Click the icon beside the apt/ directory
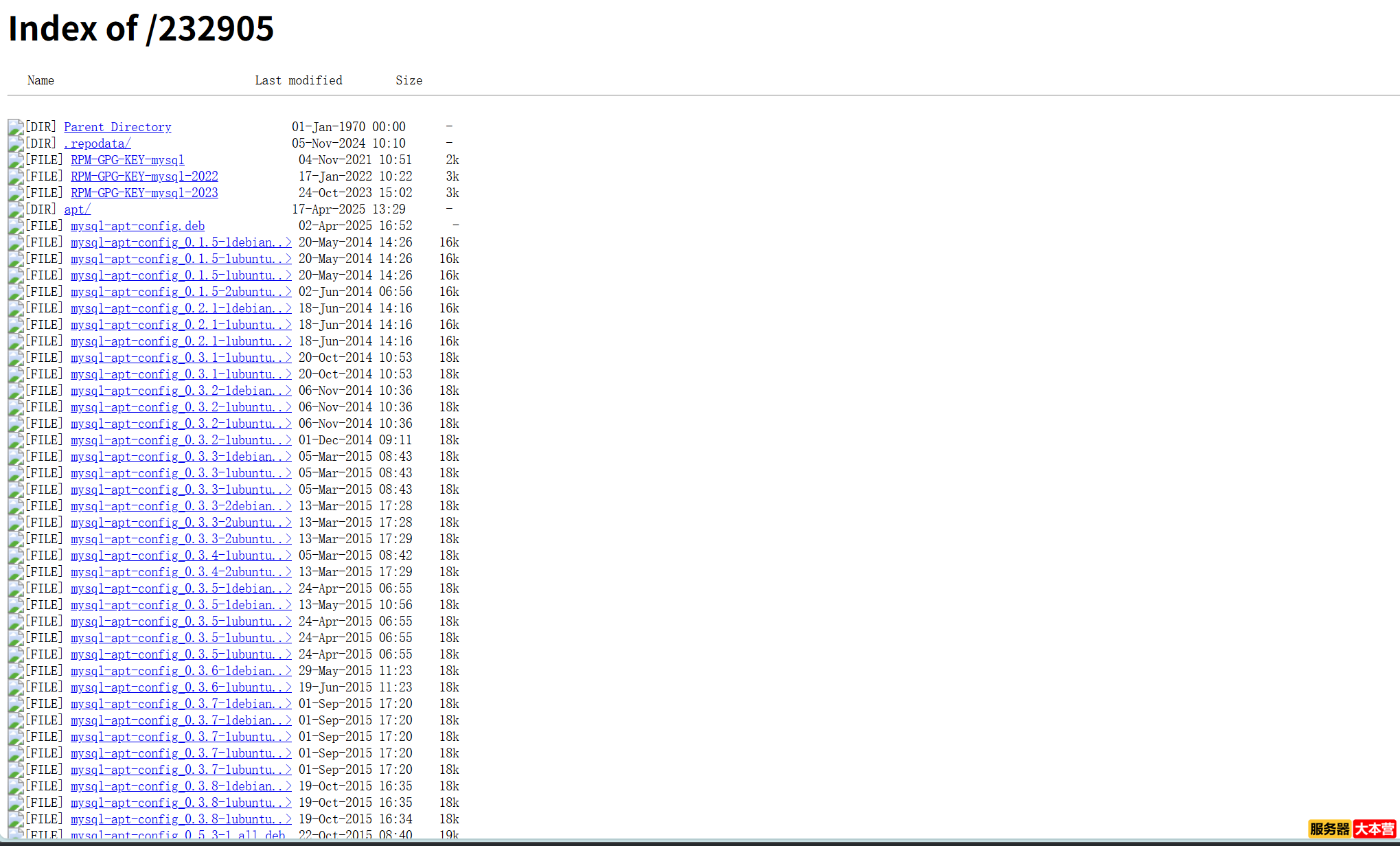The image size is (1400, 846). click(16, 209)
